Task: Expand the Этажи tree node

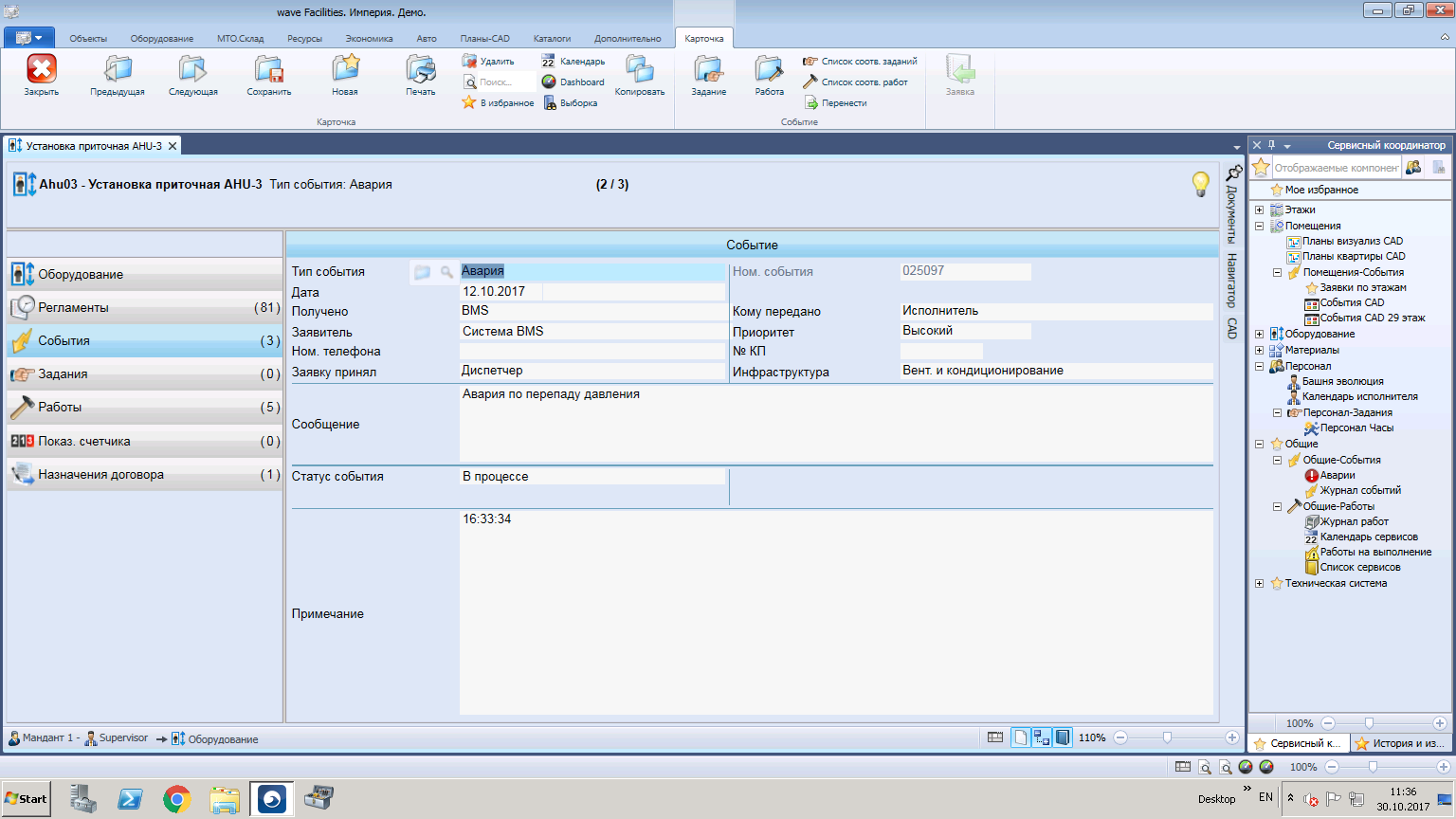Action: tap(1259, 209)
